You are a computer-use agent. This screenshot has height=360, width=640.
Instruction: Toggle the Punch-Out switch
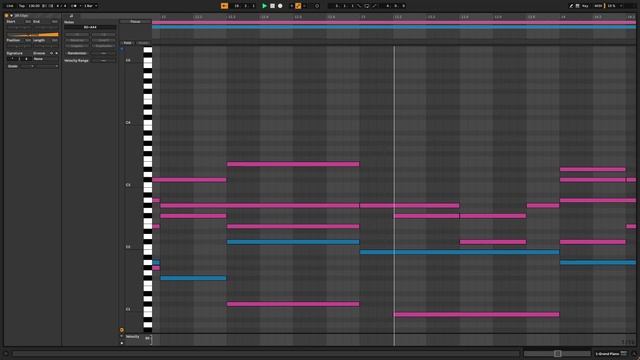374,6
